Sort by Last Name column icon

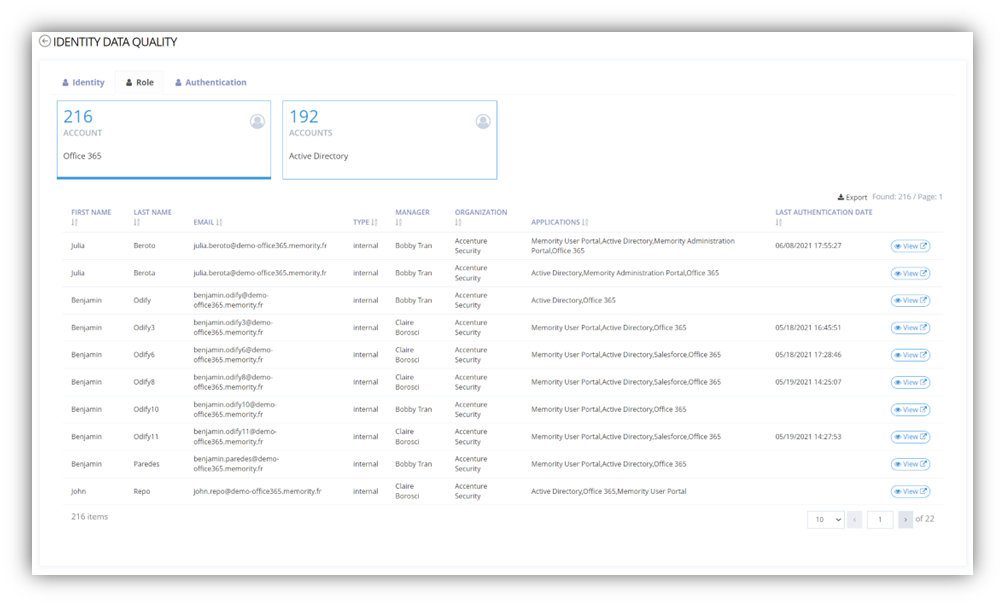tap(137, 223)
